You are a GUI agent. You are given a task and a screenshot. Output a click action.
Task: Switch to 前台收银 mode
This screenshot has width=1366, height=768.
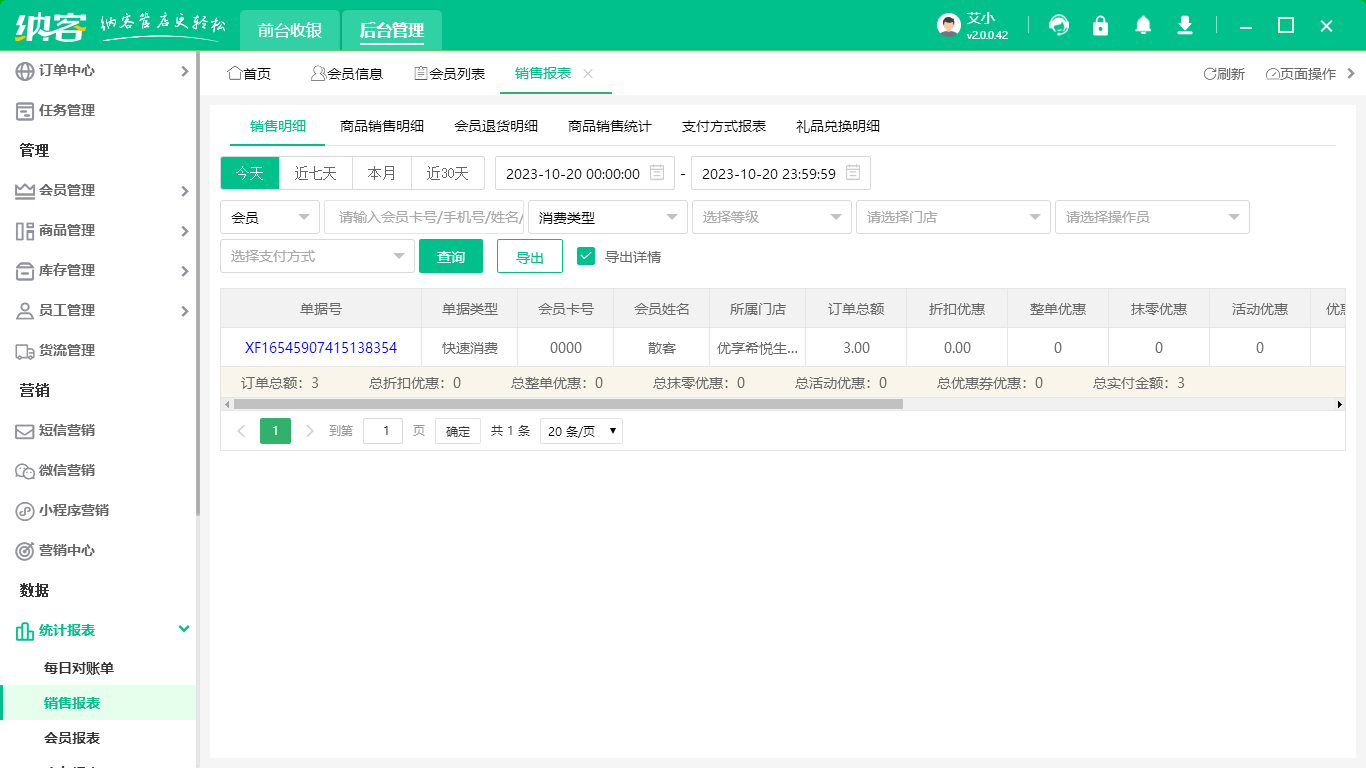point(290,30)
